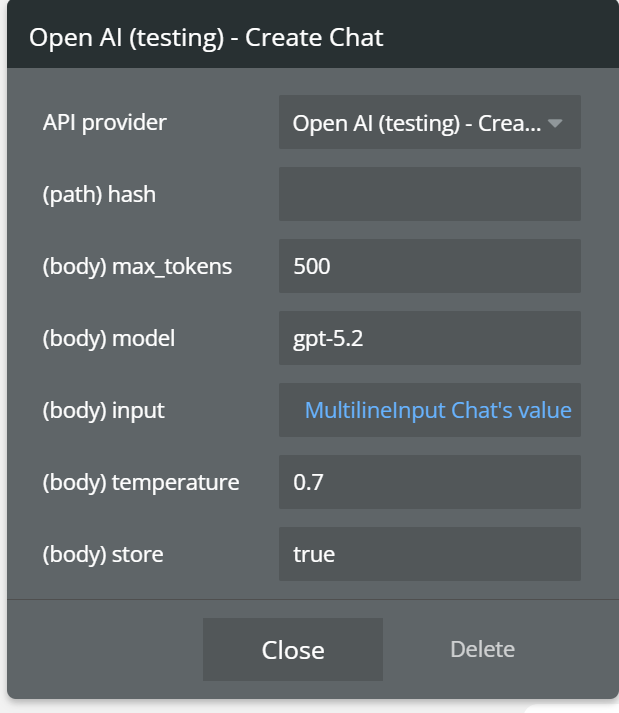The height and width of the screenshot is (713, 619).
Task: Click the API provider dropdown arrow
Action: tap(556, 123)
